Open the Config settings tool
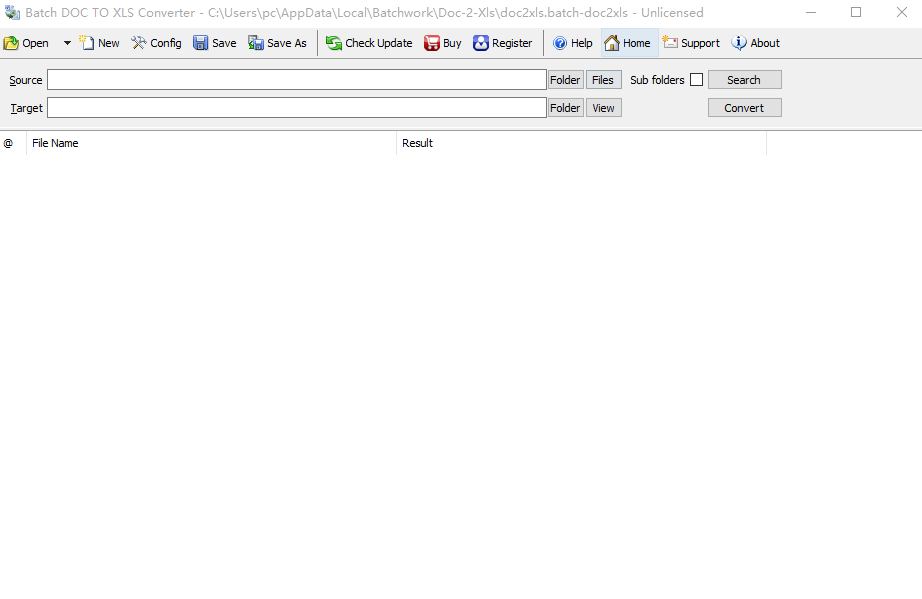922x599 pixels. coord(156,43)
